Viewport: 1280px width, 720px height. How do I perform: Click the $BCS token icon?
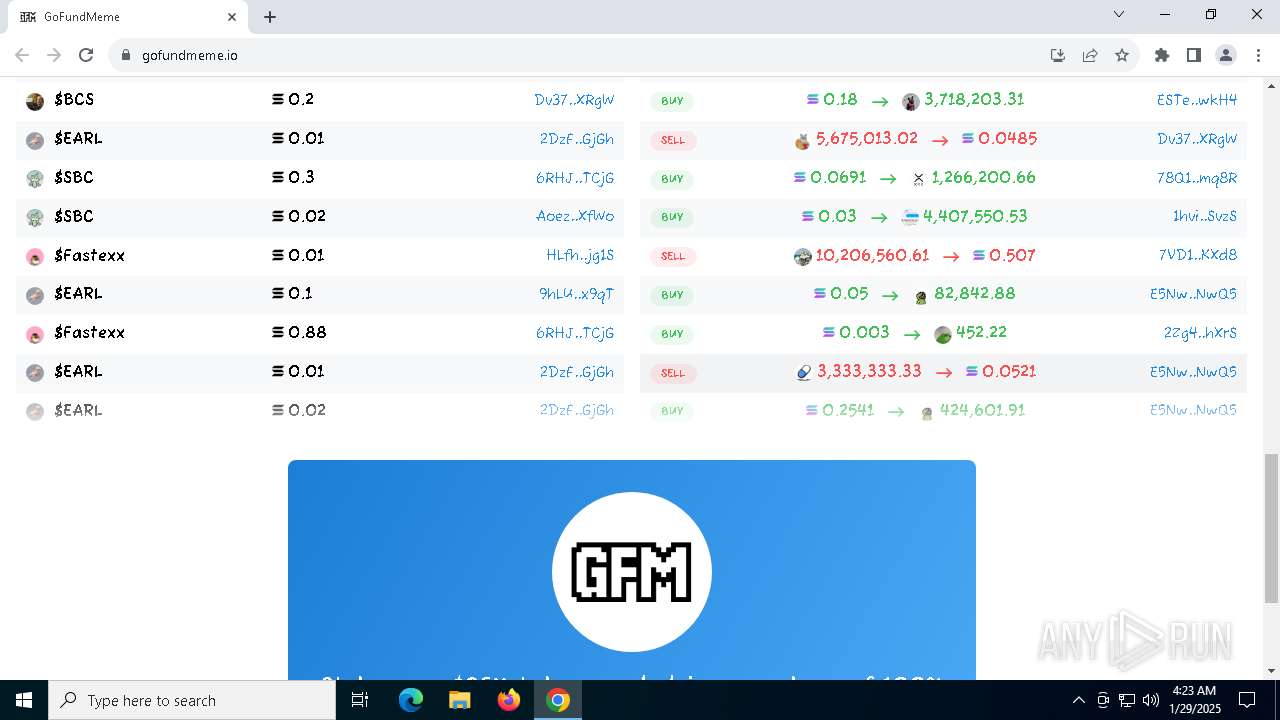coord(35,101)
